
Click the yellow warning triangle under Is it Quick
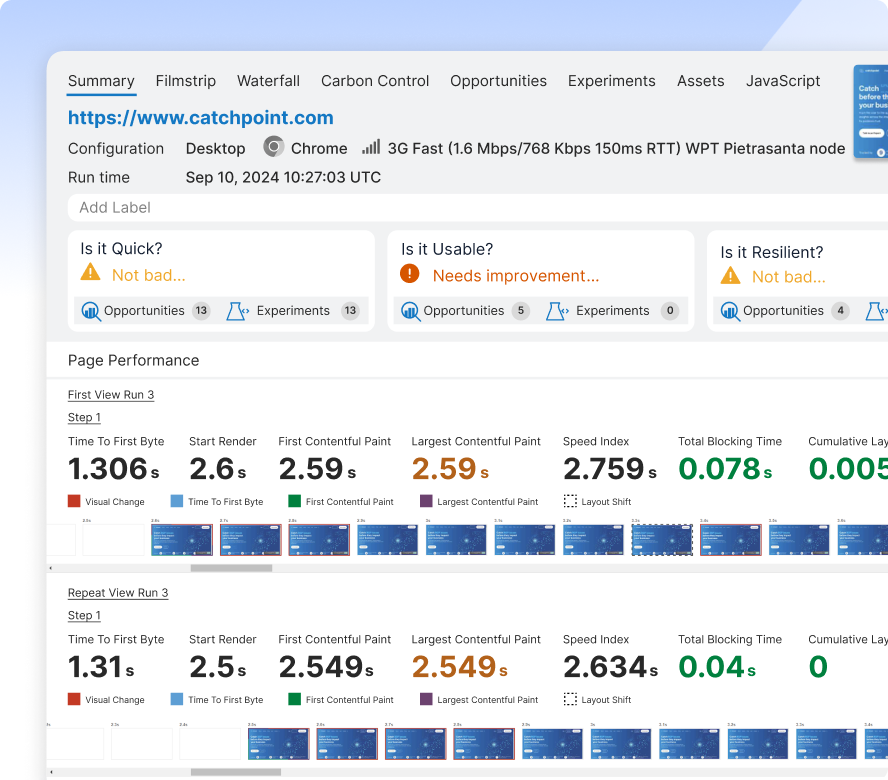[91, 272]
